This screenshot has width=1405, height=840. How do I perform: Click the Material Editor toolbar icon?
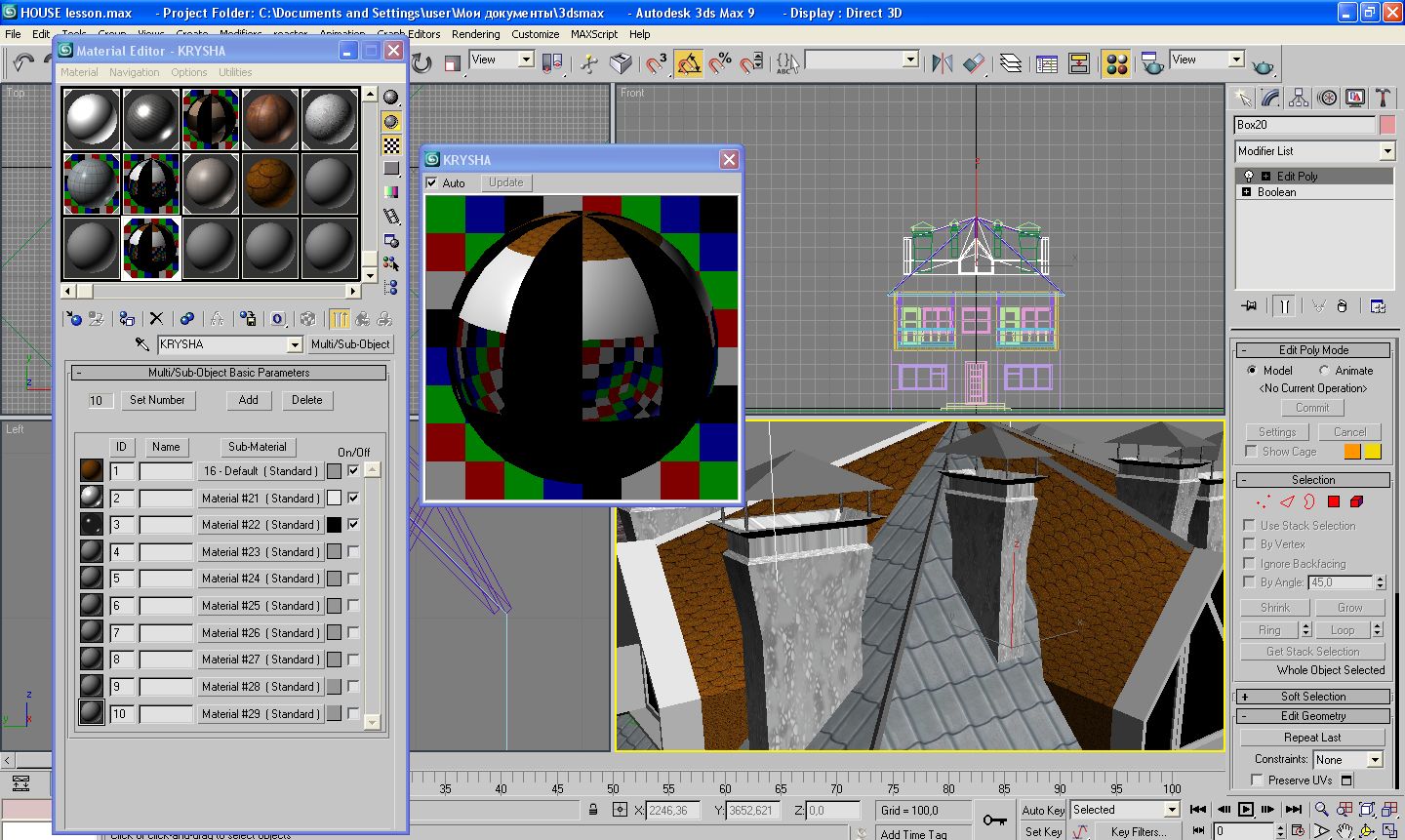tap(1117, 63)
